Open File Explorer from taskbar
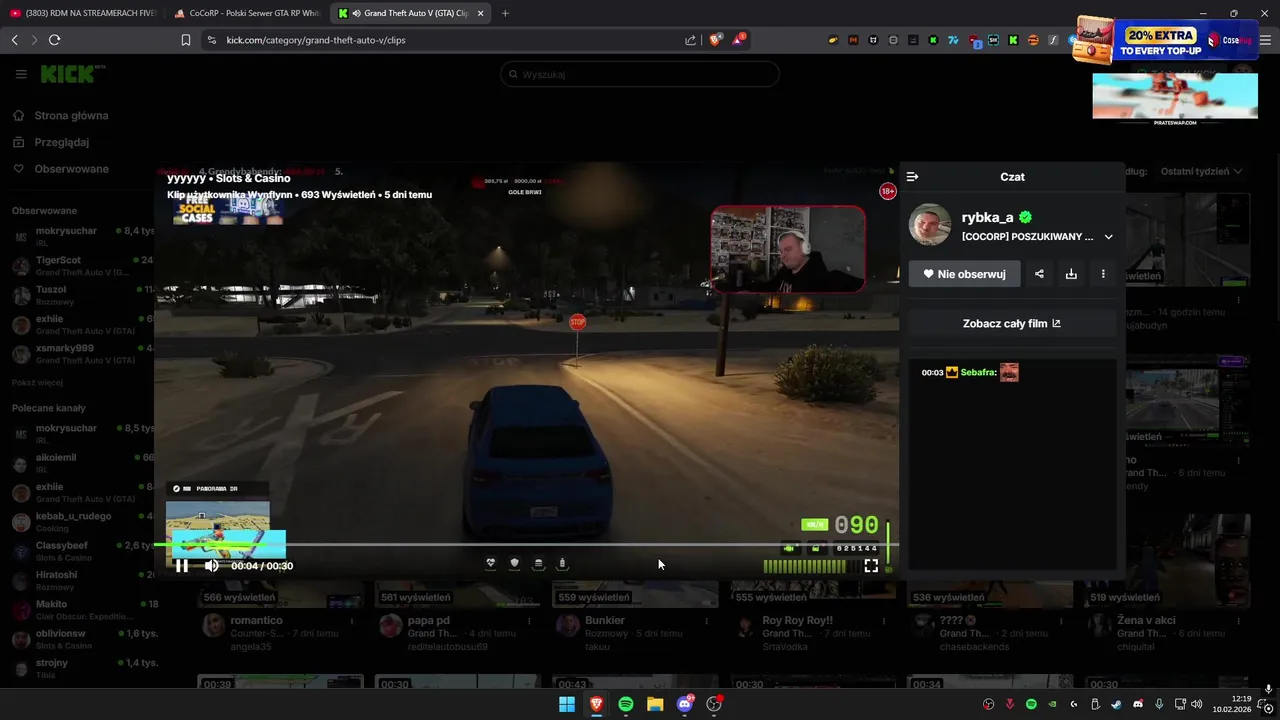 pos(655,704)
